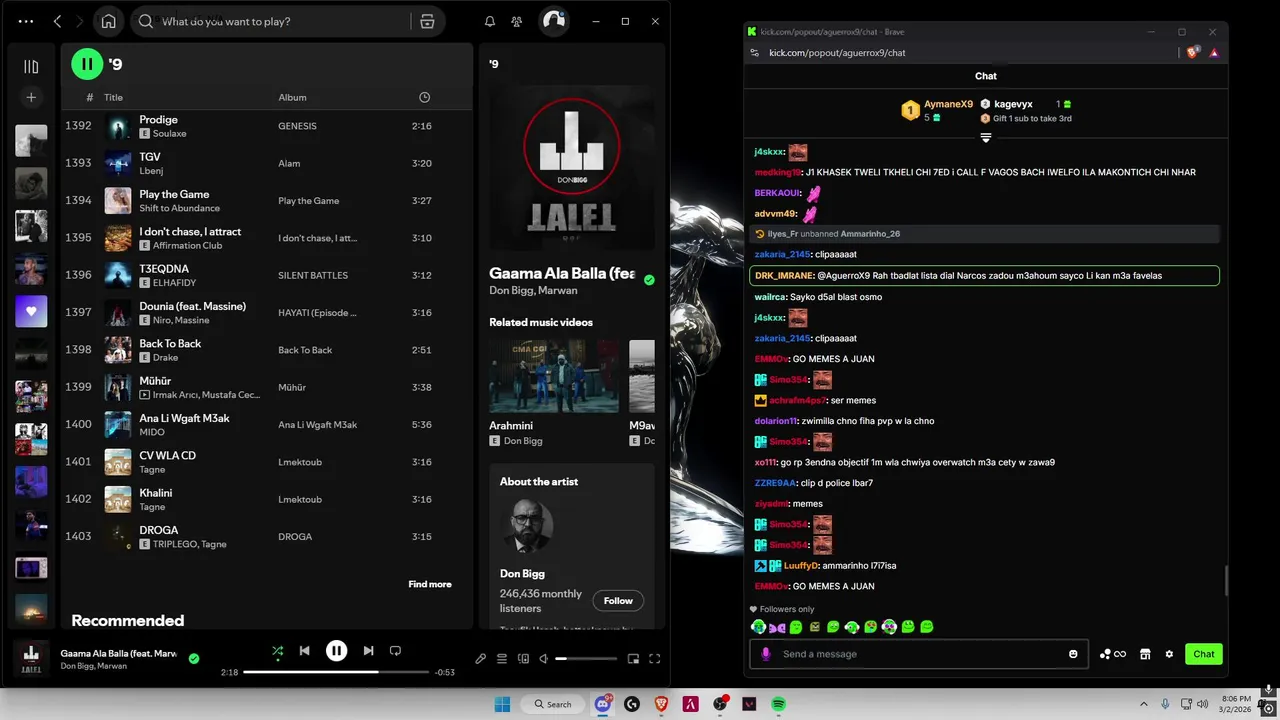This screenshot has width=1280, height=720.
Task: Mute Spotify volume speaker icon
Action: [544, 658]
